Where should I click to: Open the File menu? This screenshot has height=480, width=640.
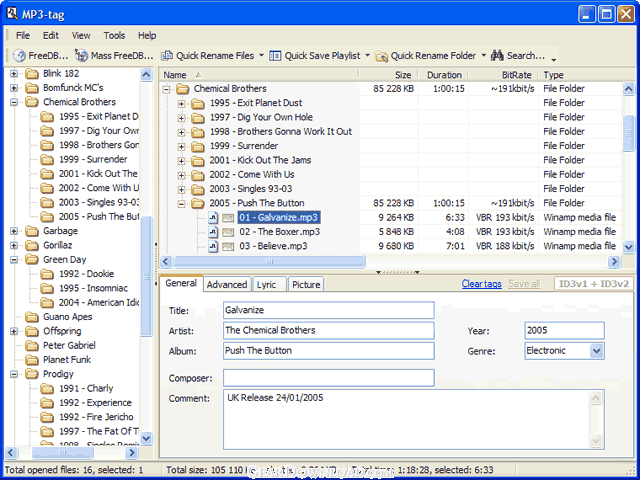pos(23,36)
